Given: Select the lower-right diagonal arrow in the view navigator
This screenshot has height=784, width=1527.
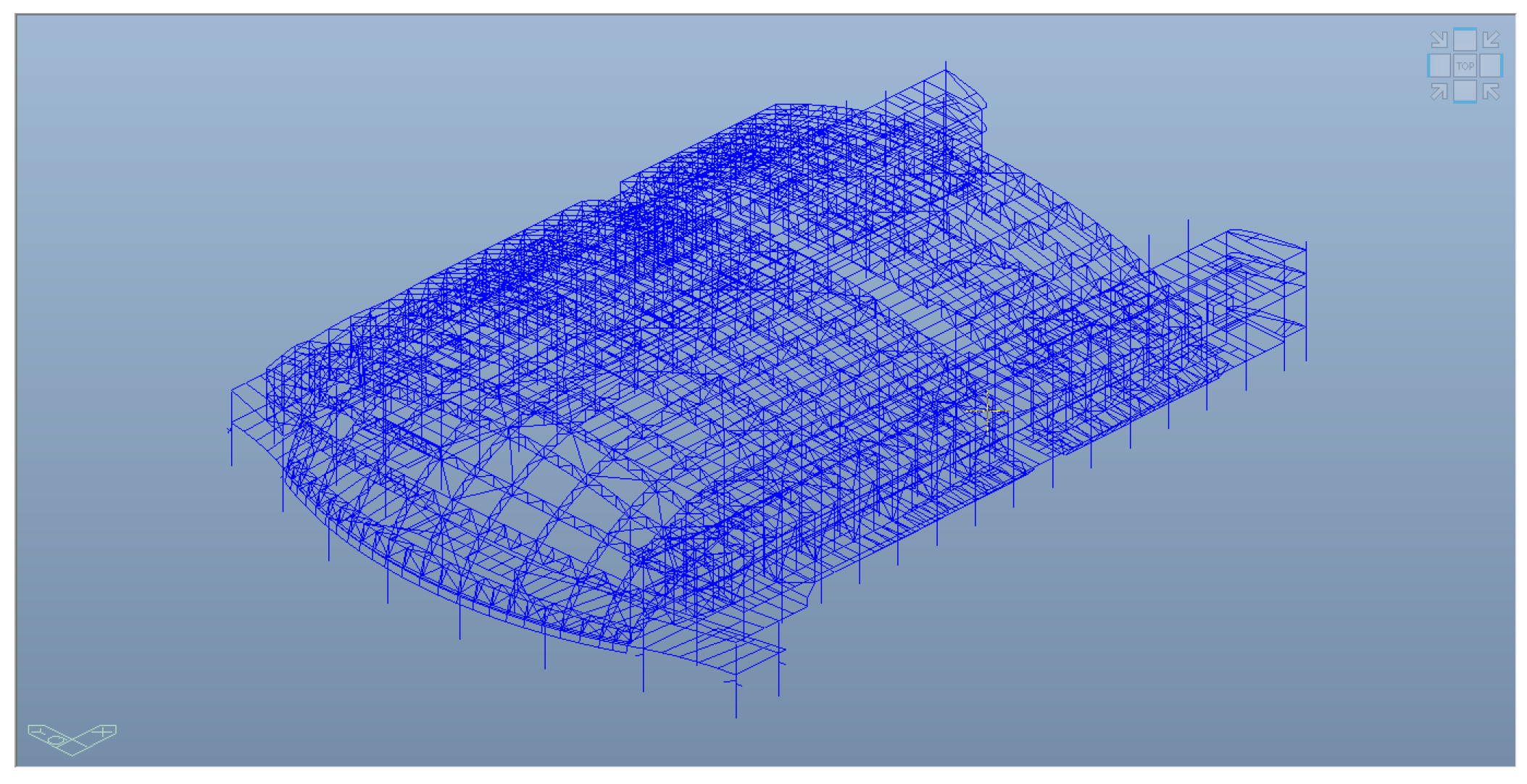Looking at the screenshot, I should click(x=1491, y=92).
